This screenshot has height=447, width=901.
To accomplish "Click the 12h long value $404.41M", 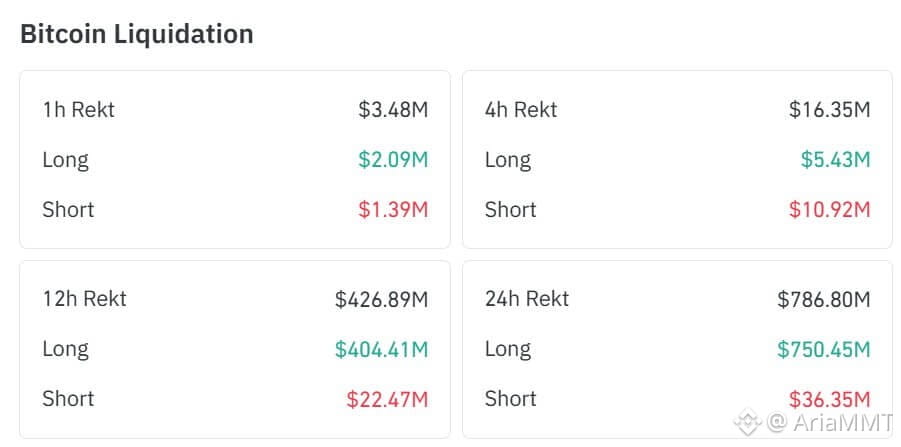I will 381,349.
